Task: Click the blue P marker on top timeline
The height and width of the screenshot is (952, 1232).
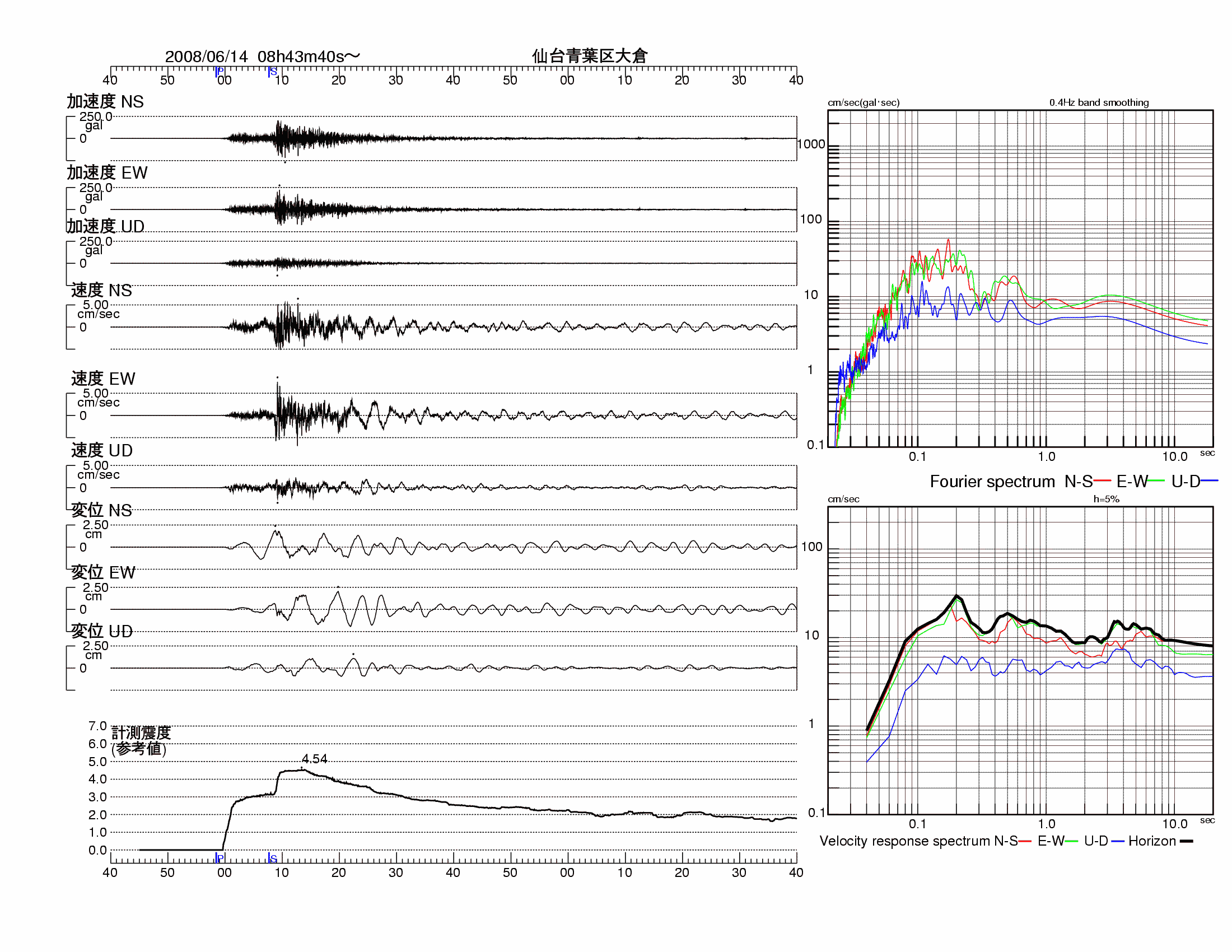Action: pos(220,72)
